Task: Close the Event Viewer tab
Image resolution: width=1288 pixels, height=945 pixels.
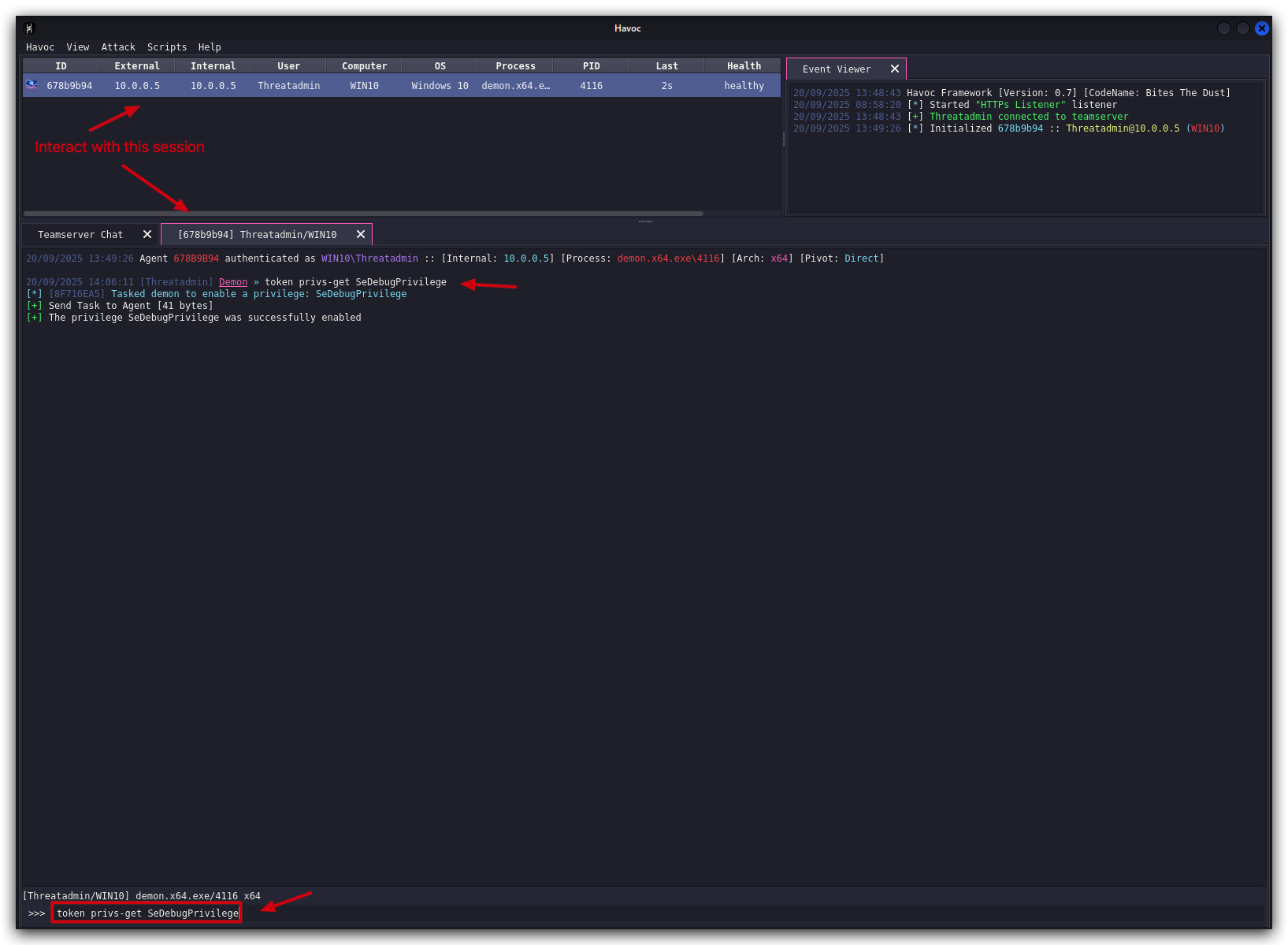Action: (895, 69)
